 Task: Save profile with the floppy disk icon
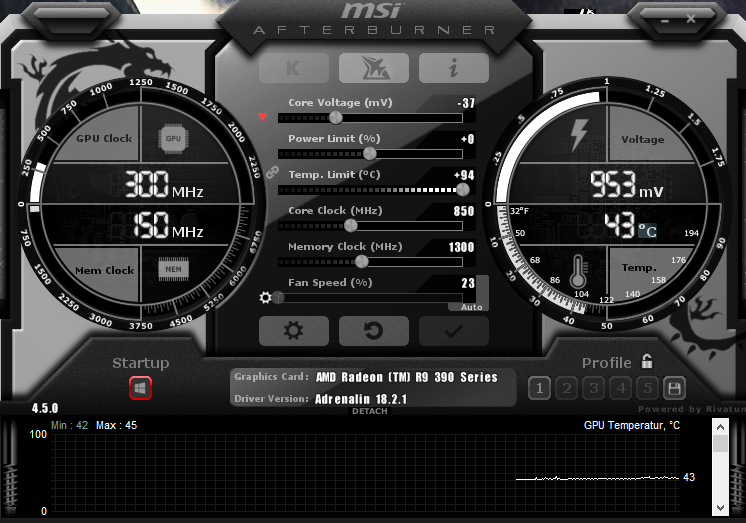[x=675, y=388]
